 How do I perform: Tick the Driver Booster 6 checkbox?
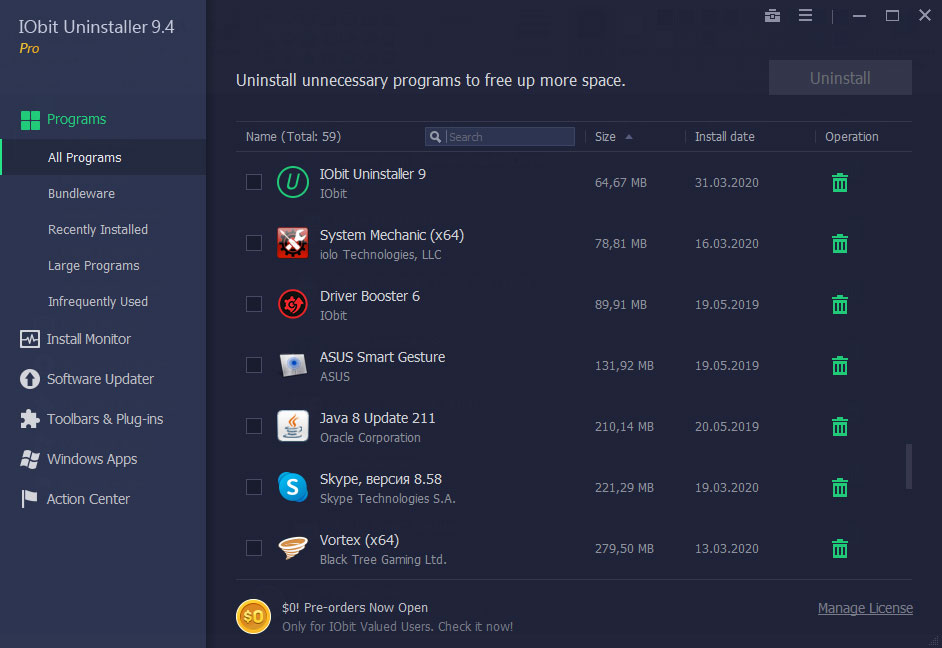pyautogui.click(x=254, y=304)
